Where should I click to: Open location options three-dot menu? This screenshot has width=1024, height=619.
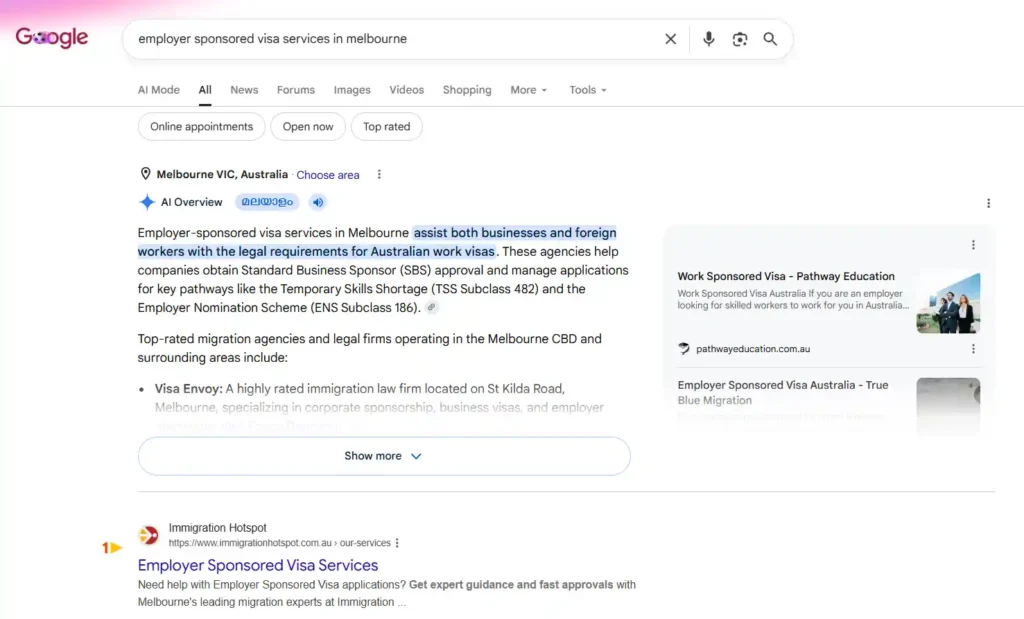pyautogui.click(x=379, y=174)
